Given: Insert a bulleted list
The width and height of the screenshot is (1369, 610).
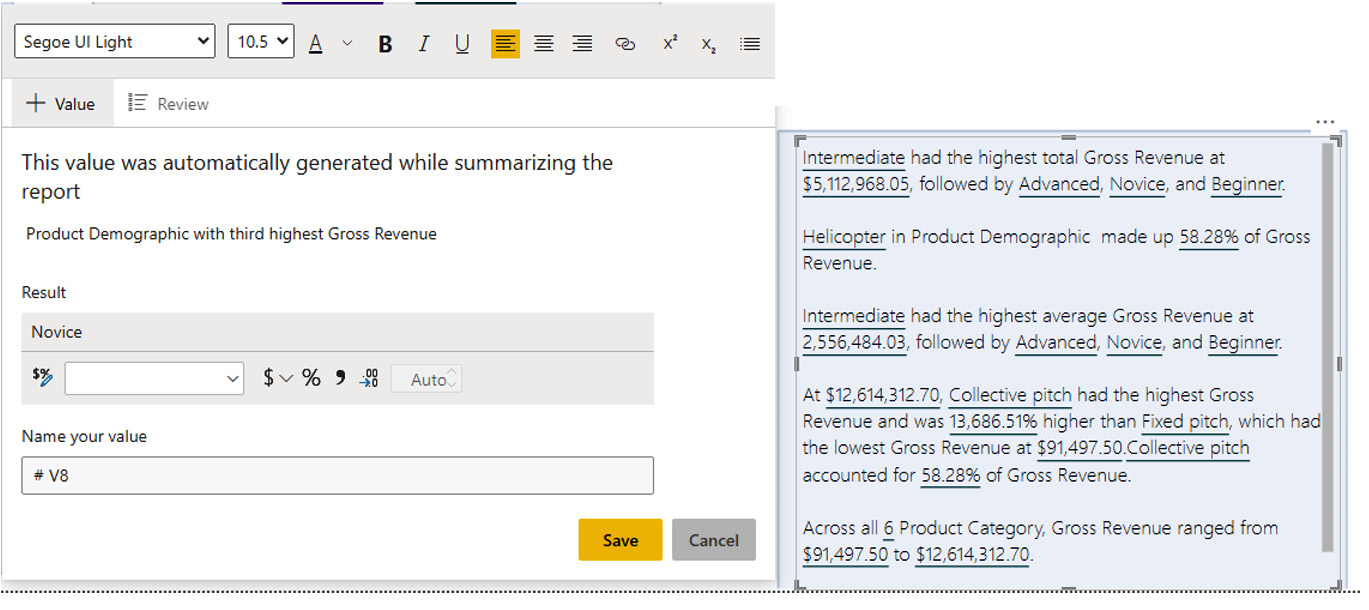Looking at the screenshot, I should pyautogui.click(x=749, y=44).
